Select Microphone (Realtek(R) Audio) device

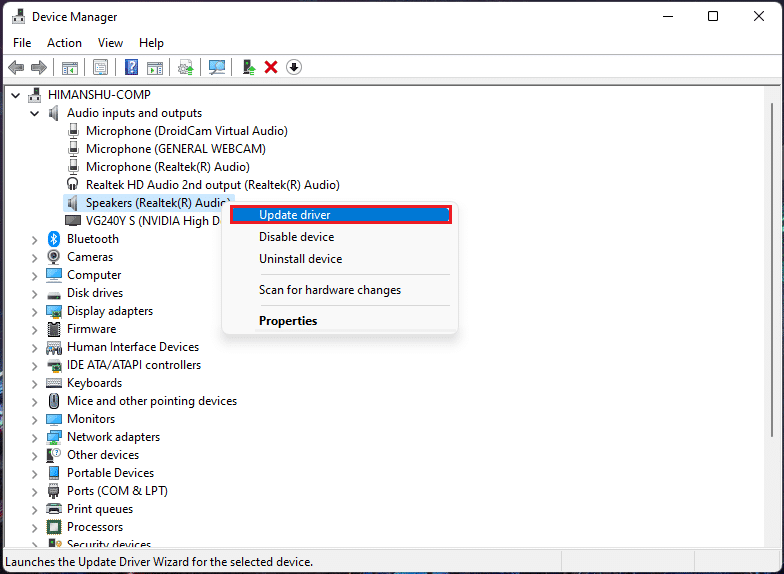168,167
